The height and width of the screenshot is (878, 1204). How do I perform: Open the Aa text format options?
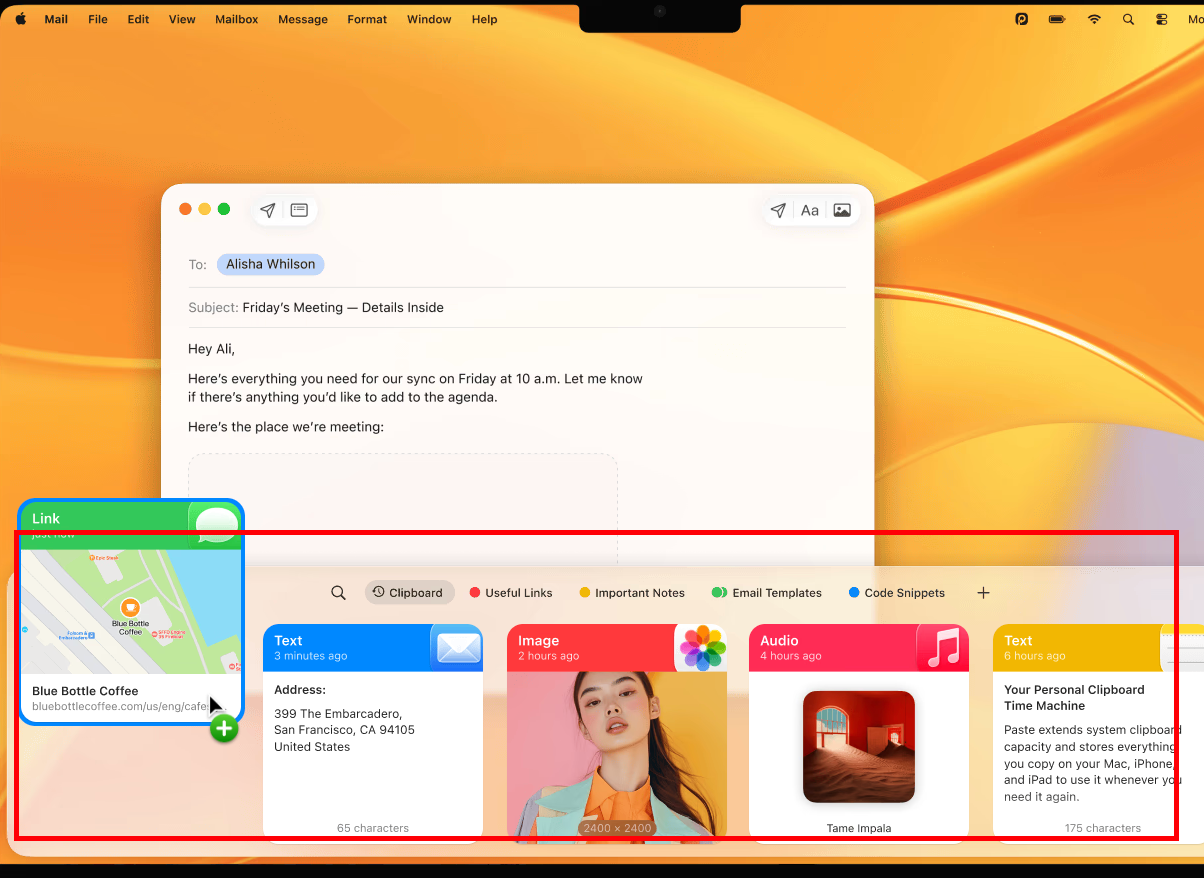click(810, 210)
